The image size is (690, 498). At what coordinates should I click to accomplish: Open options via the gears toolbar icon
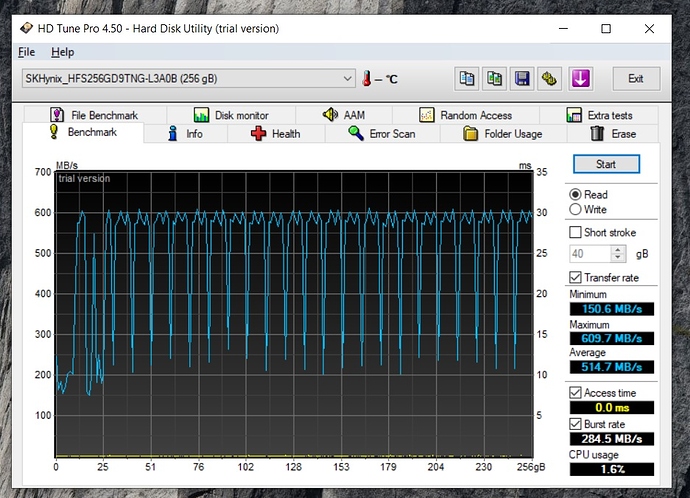(x=549, y=79)
